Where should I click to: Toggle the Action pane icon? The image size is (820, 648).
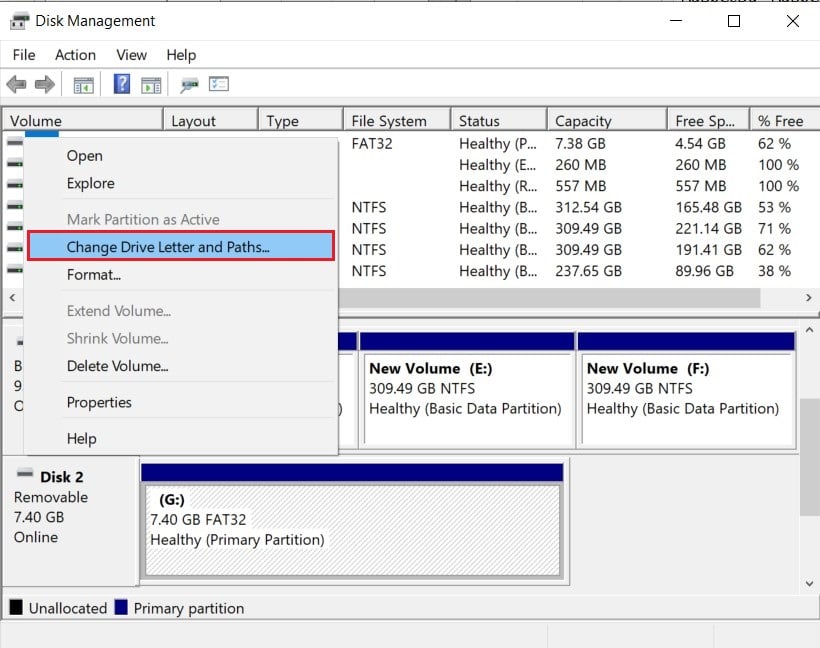coord(151,84)
